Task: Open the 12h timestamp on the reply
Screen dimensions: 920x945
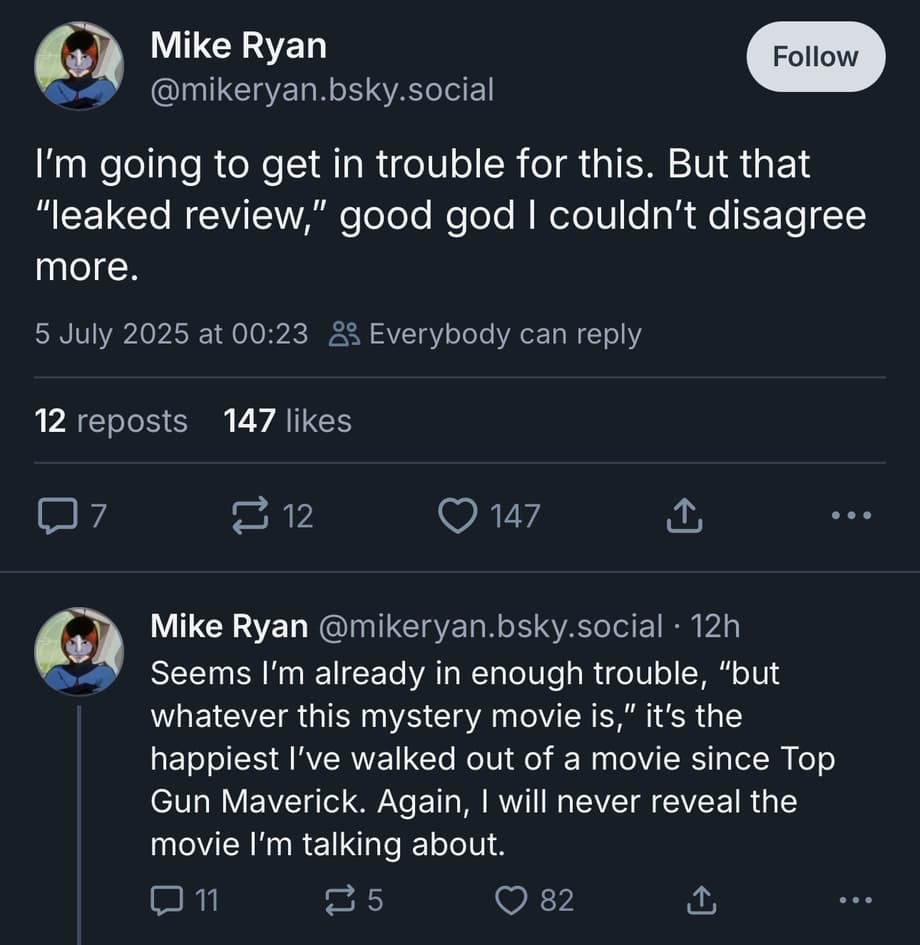Action: point(715,627)
